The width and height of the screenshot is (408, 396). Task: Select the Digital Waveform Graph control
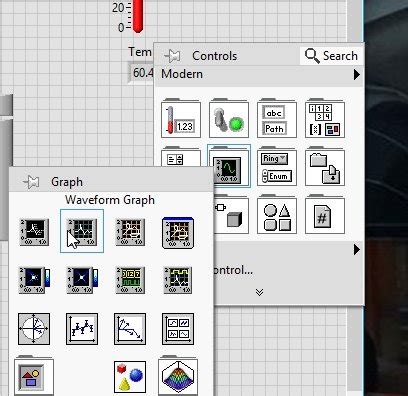tap(130, 280)
